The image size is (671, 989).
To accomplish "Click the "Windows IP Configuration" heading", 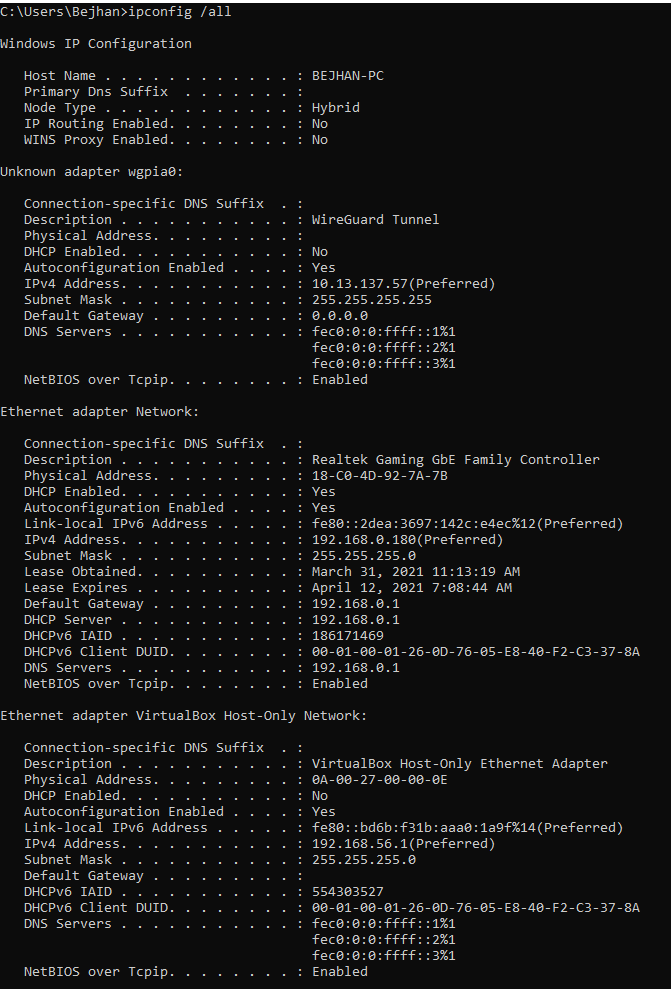I will point(96,44).
